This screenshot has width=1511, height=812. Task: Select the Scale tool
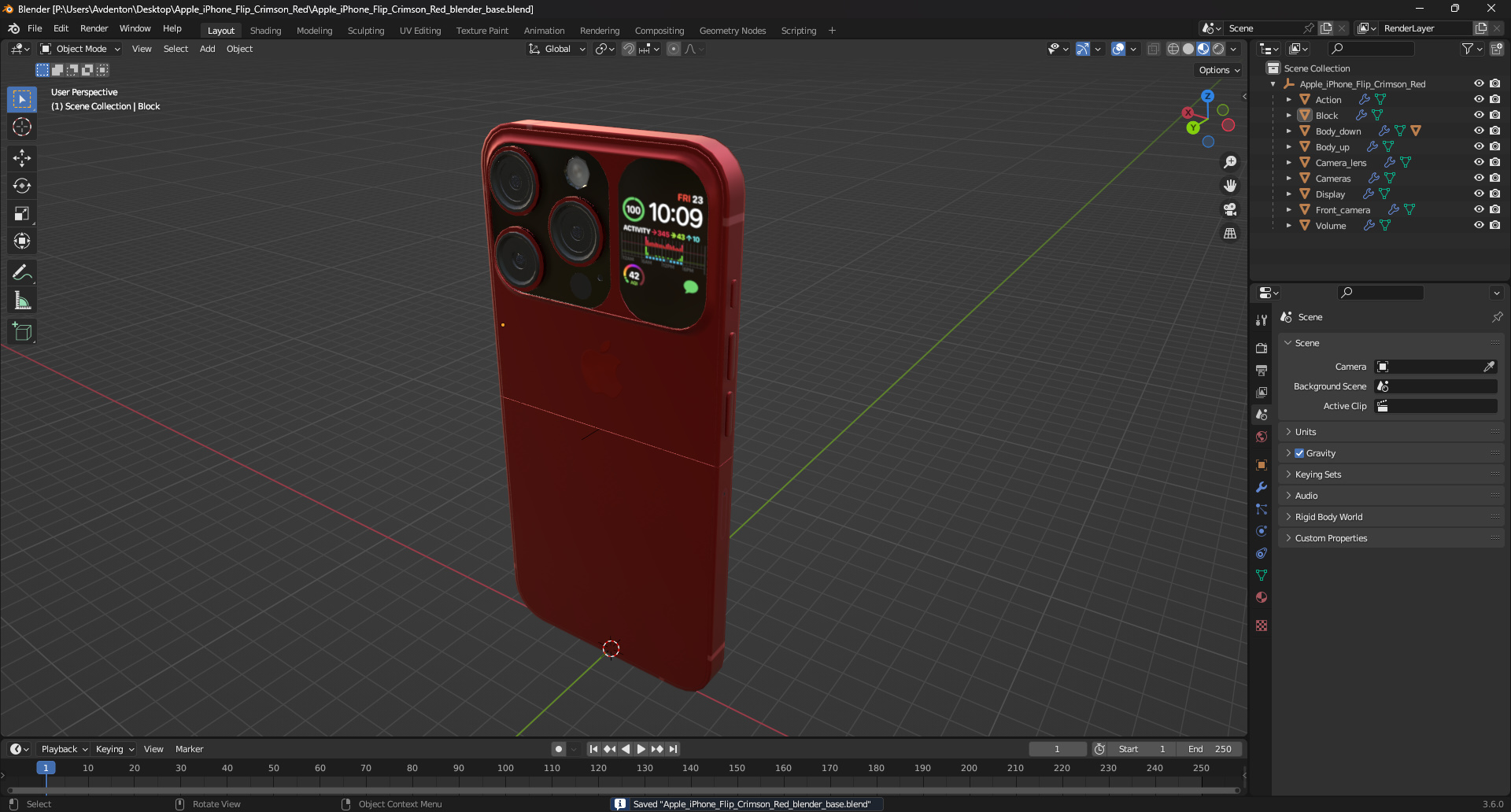click(22, 213)
